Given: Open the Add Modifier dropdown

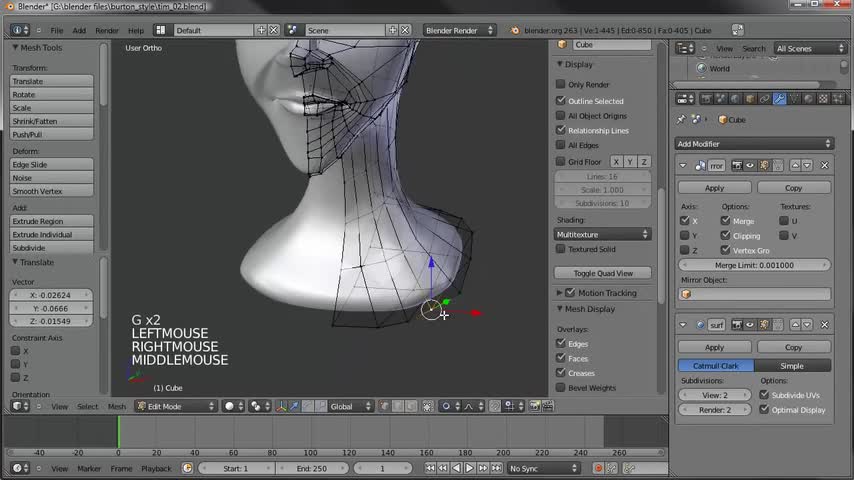Looking at the screenshot, I should [754, 144].
